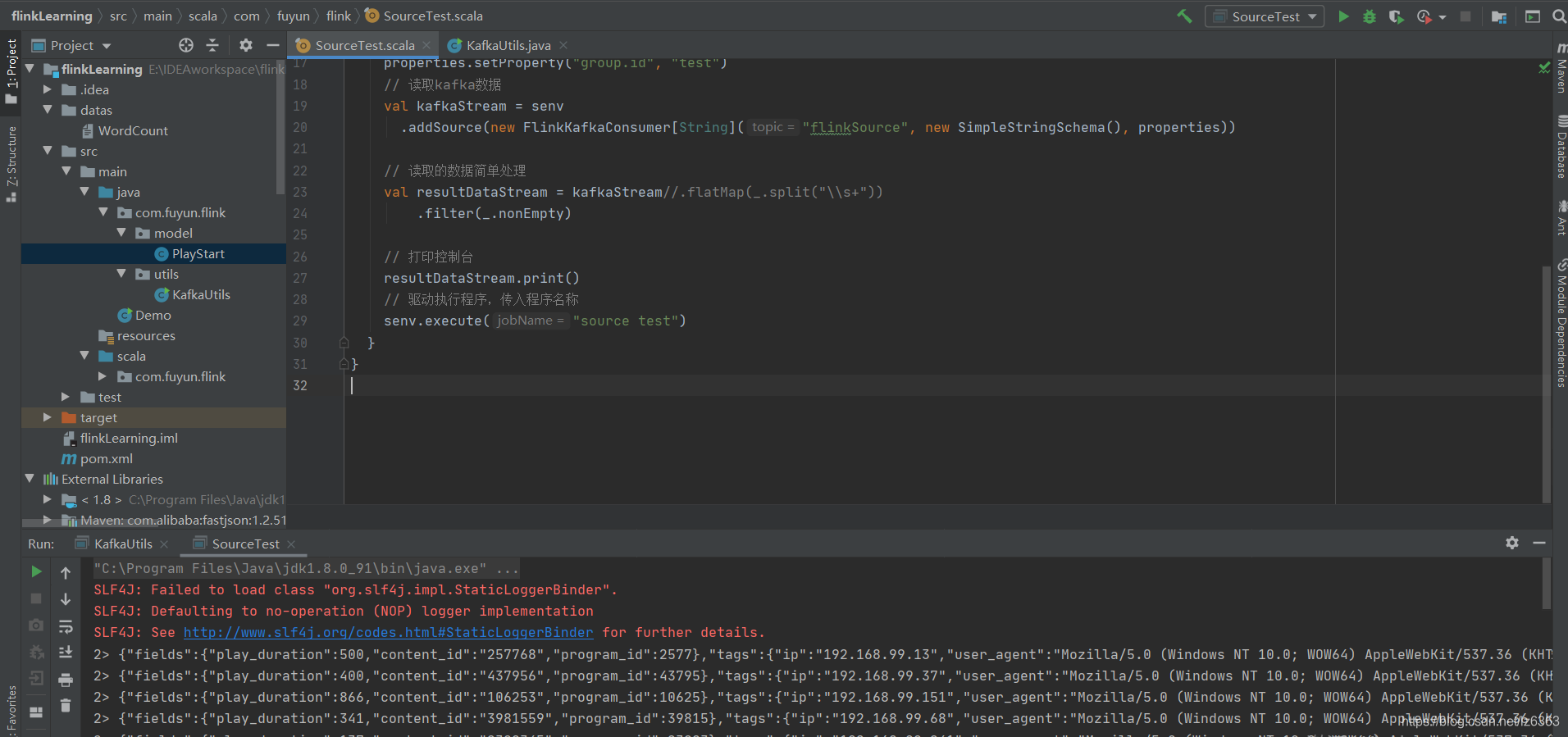Viewport: 1568px width, 737px height.
Task: Click the Down the Stack Trace arrow
Action: click(x=66, y=599)
